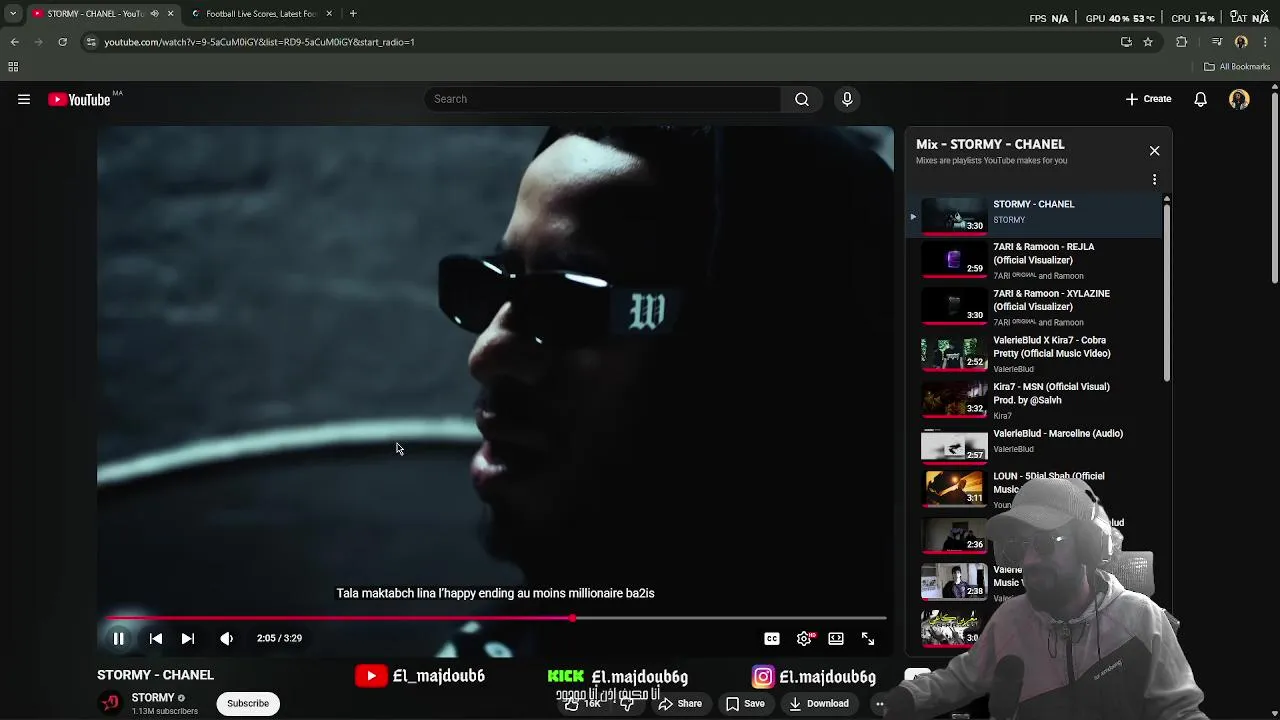Mute the STORMY tab audio icon
This screenshot has width=1280, height=720.
154,14
